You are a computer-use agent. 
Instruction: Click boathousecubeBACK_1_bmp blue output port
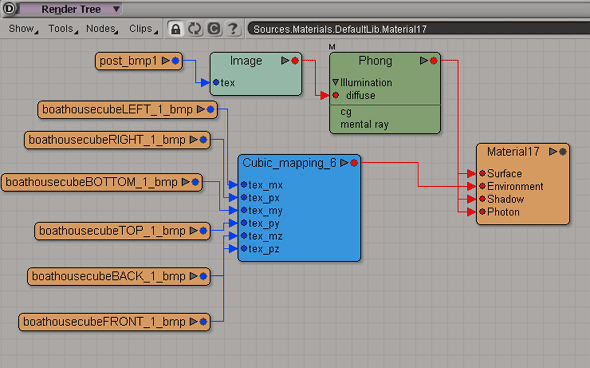203,276
